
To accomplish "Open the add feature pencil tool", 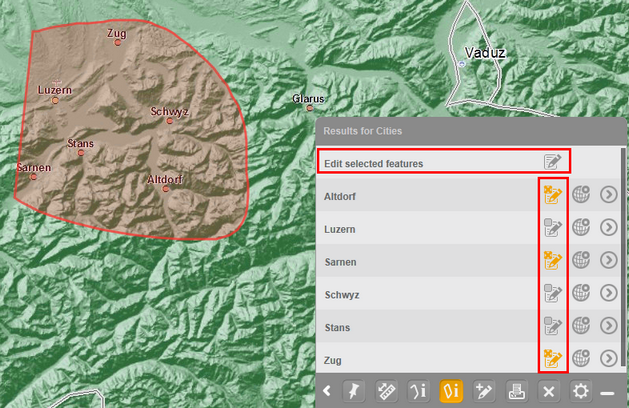I will [484, 391].
